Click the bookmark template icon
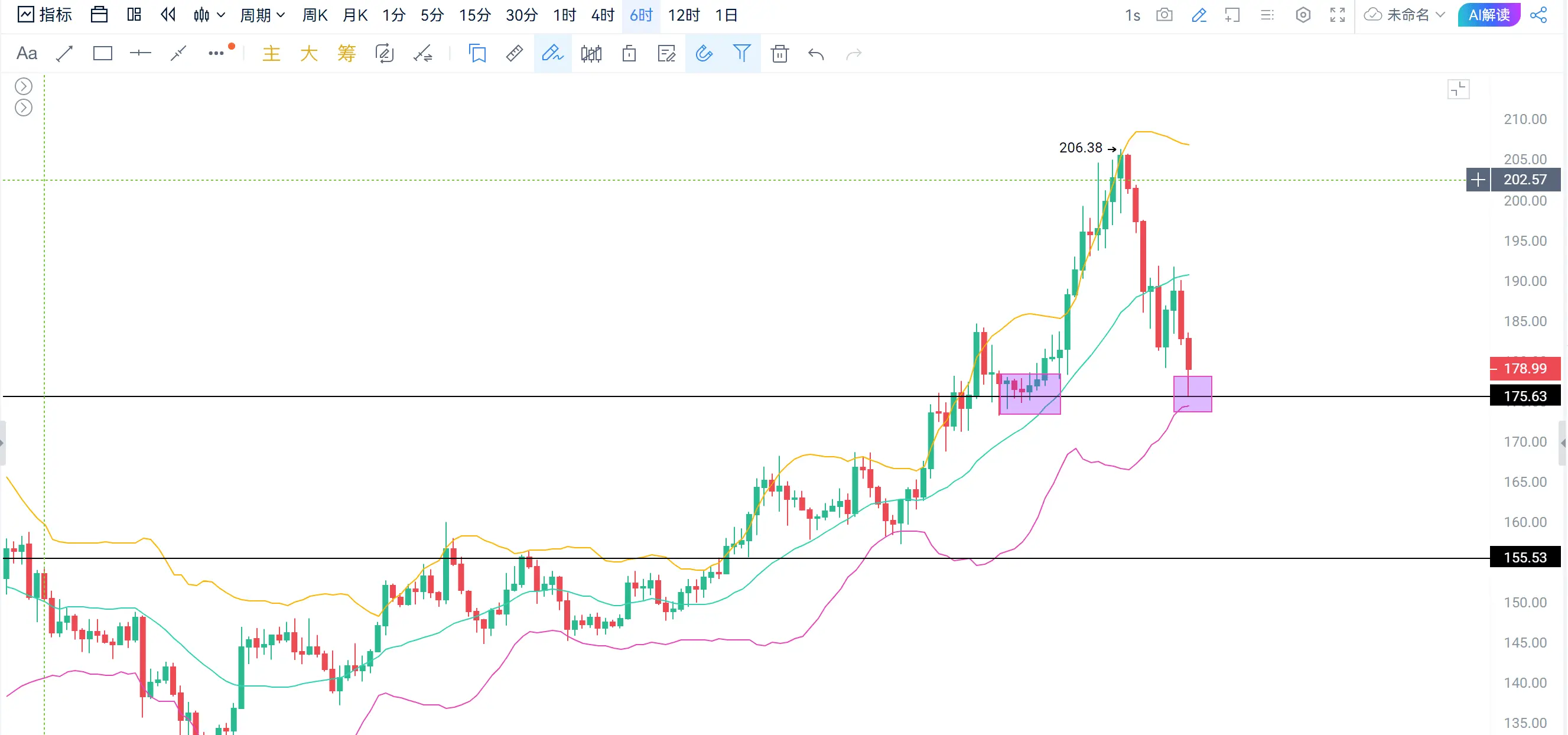This screenshot has width=1568, height=735. point(477,54)
